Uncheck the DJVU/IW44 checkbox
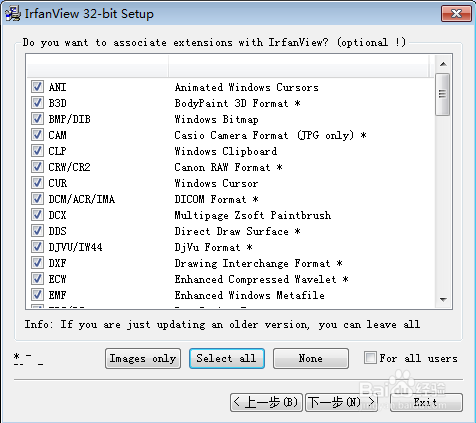 point(37,247)
